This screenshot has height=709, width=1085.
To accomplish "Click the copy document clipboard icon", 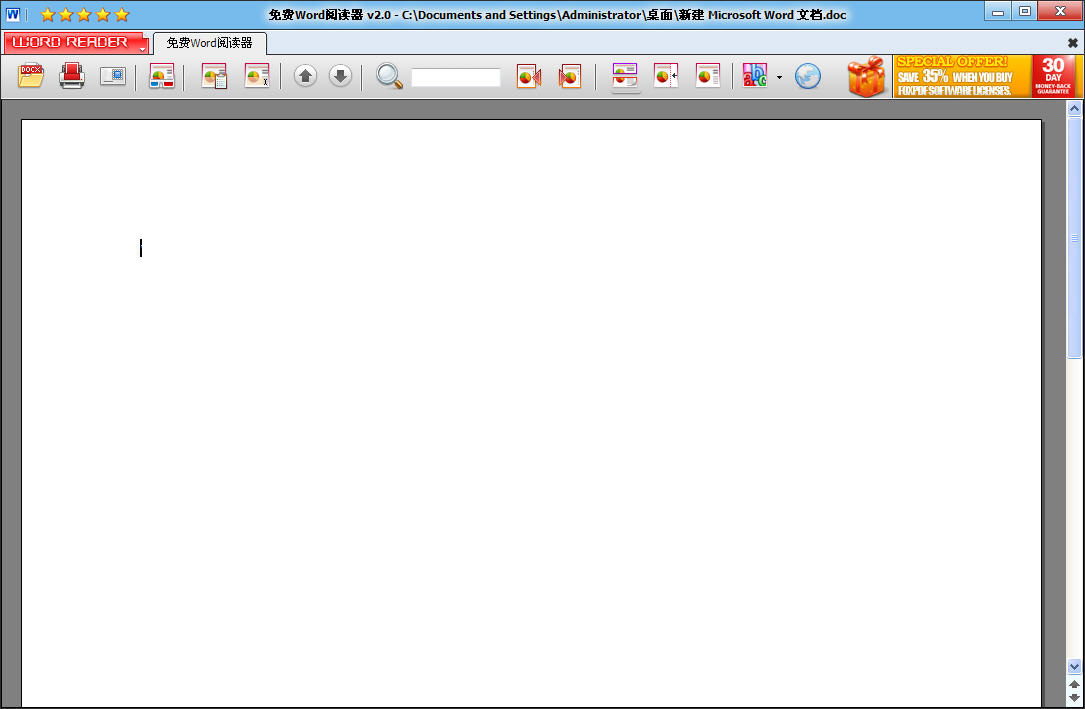I will [215, 76].
